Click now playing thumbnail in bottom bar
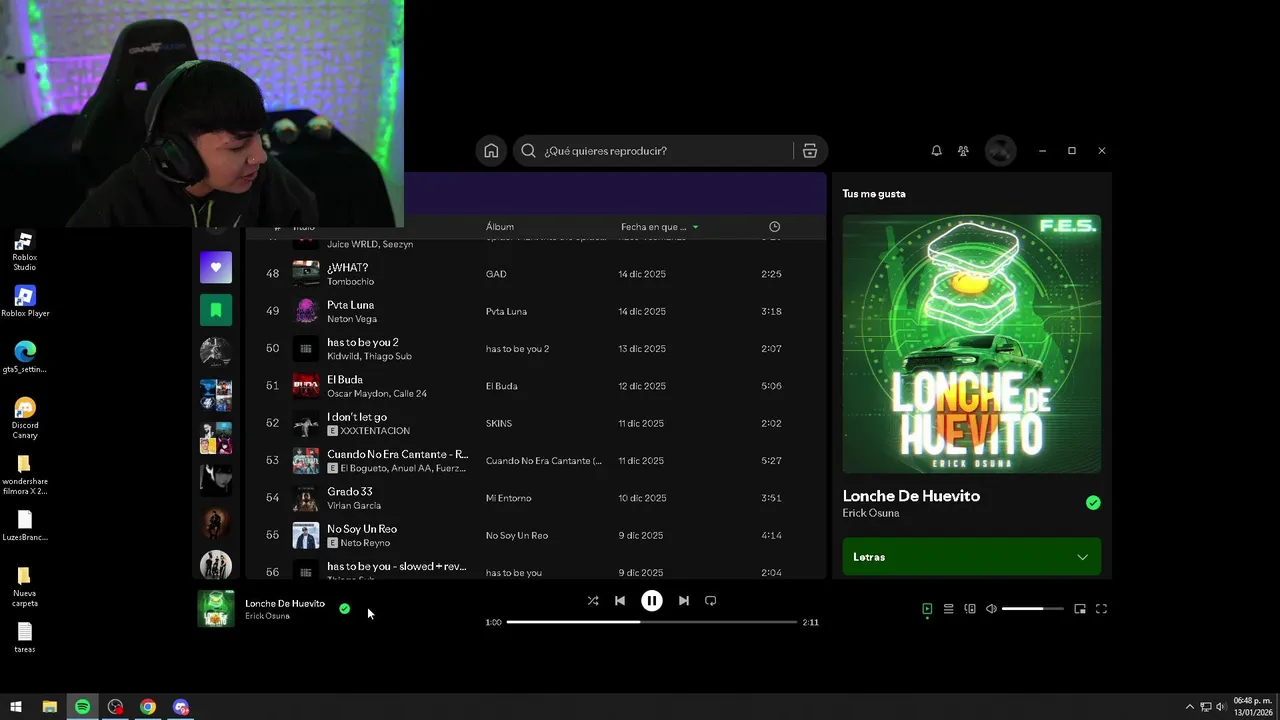This screenshot has width=1280, height=720. click(x=216, y=608)
